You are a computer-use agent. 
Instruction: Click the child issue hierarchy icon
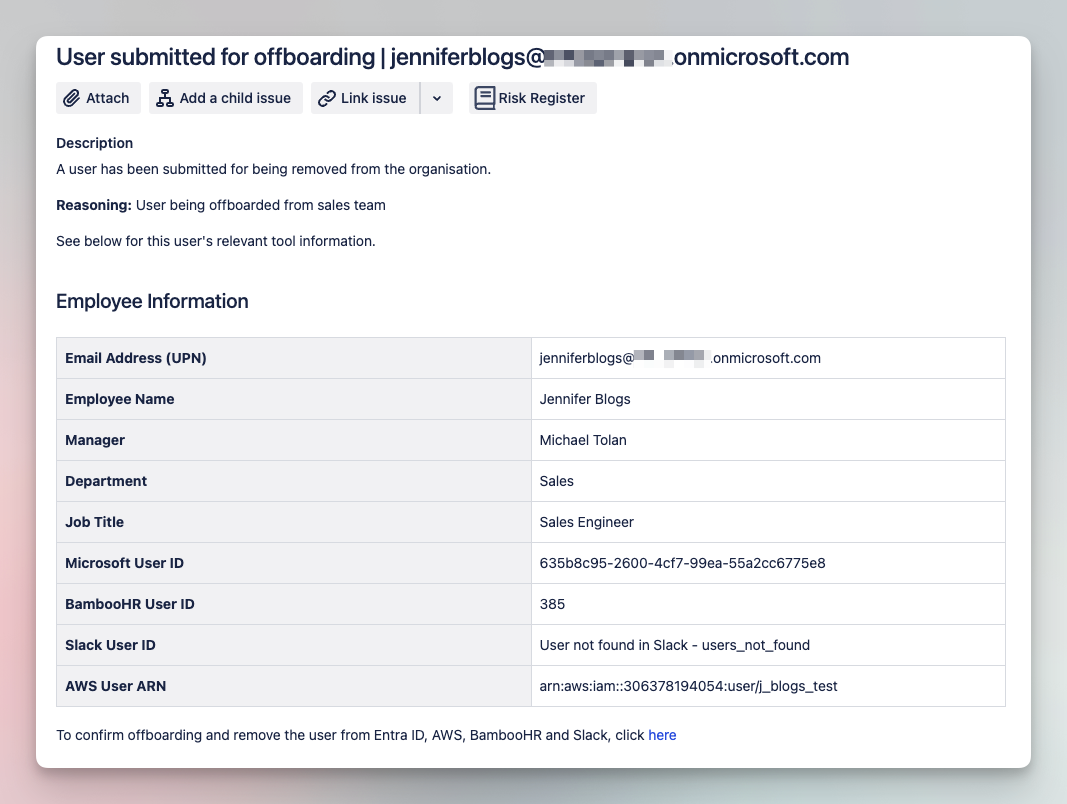165,98
